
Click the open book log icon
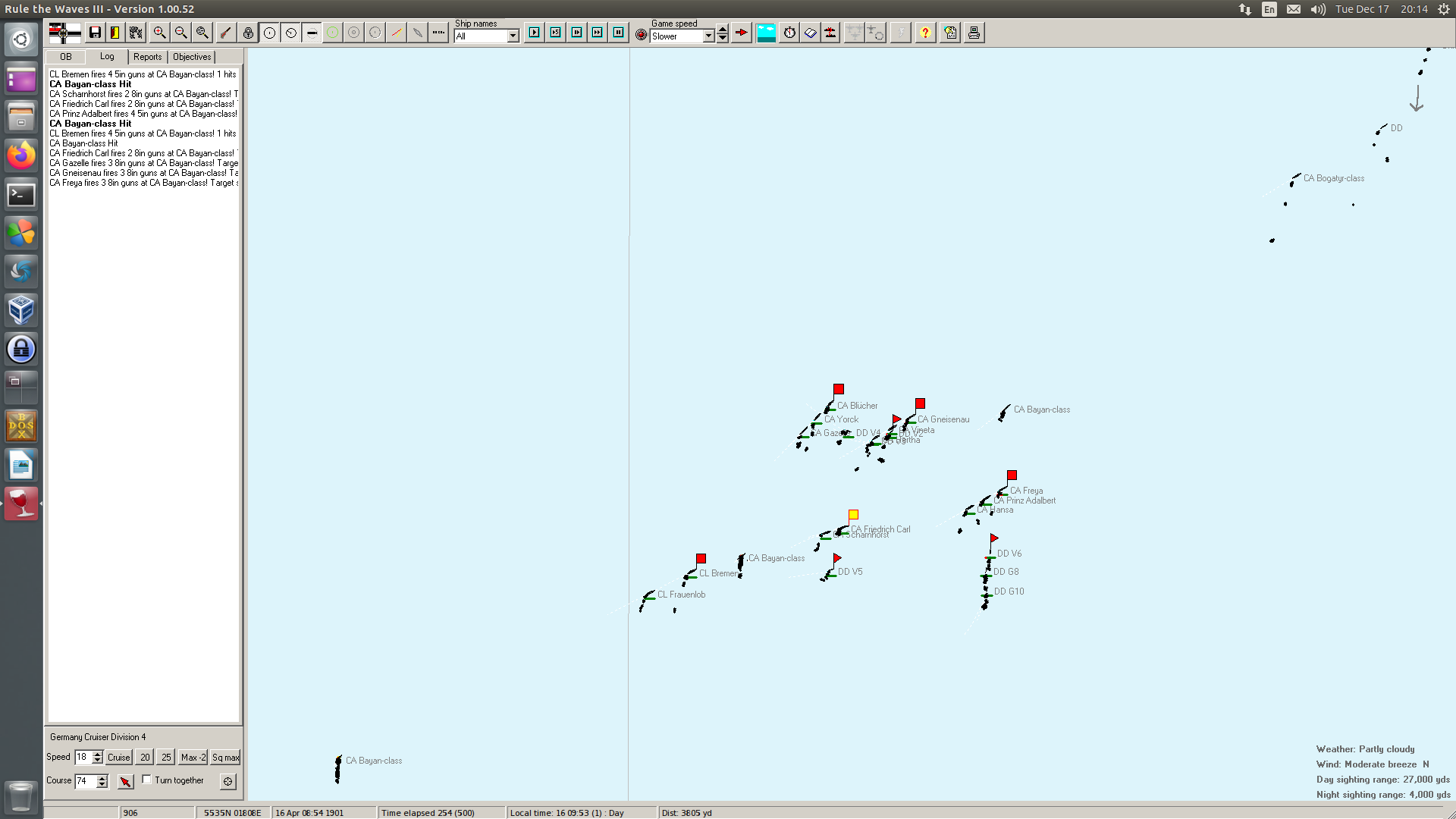[810, 33]
